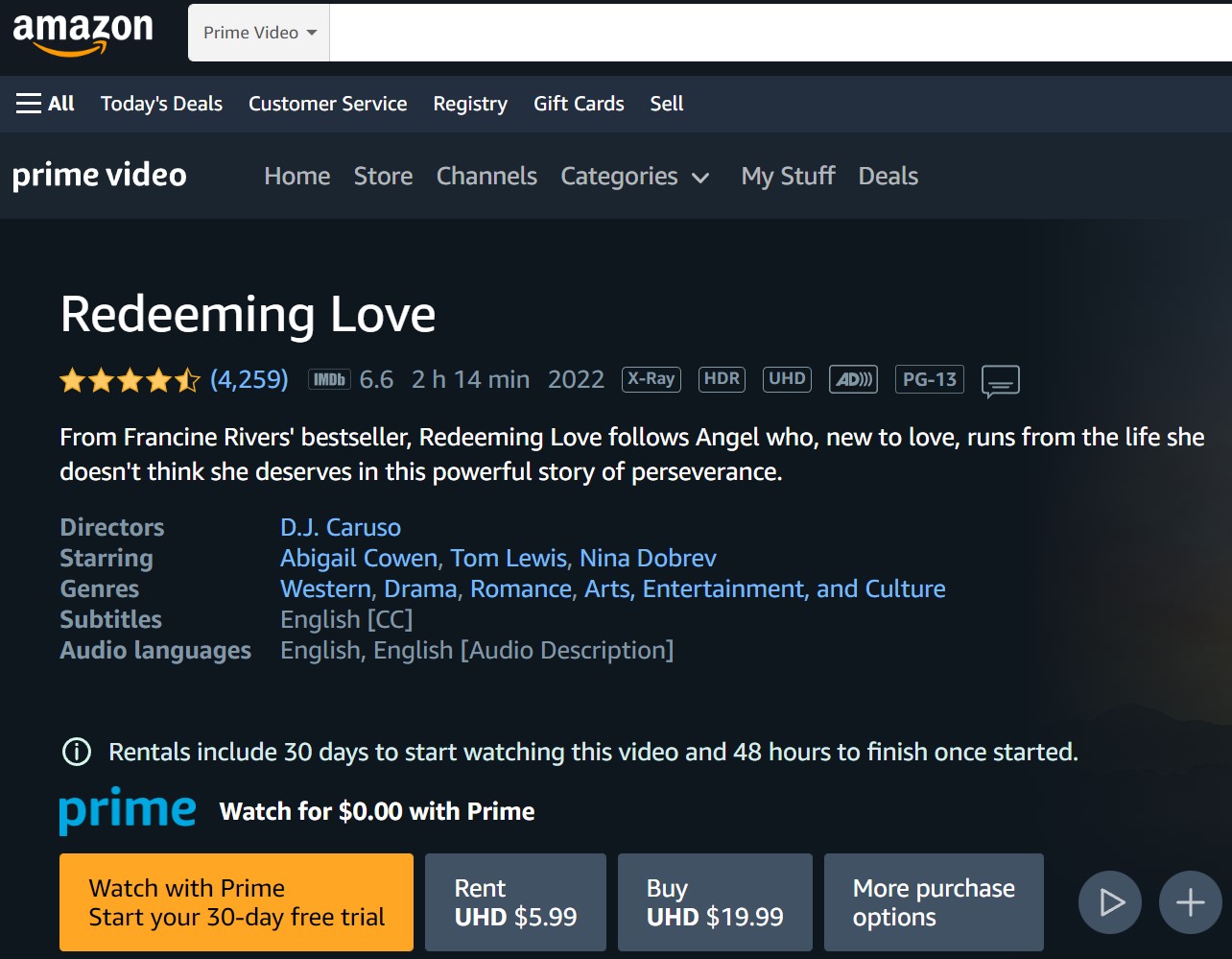Go to the Store tab

pyautogui.click(x=383, y=177)
